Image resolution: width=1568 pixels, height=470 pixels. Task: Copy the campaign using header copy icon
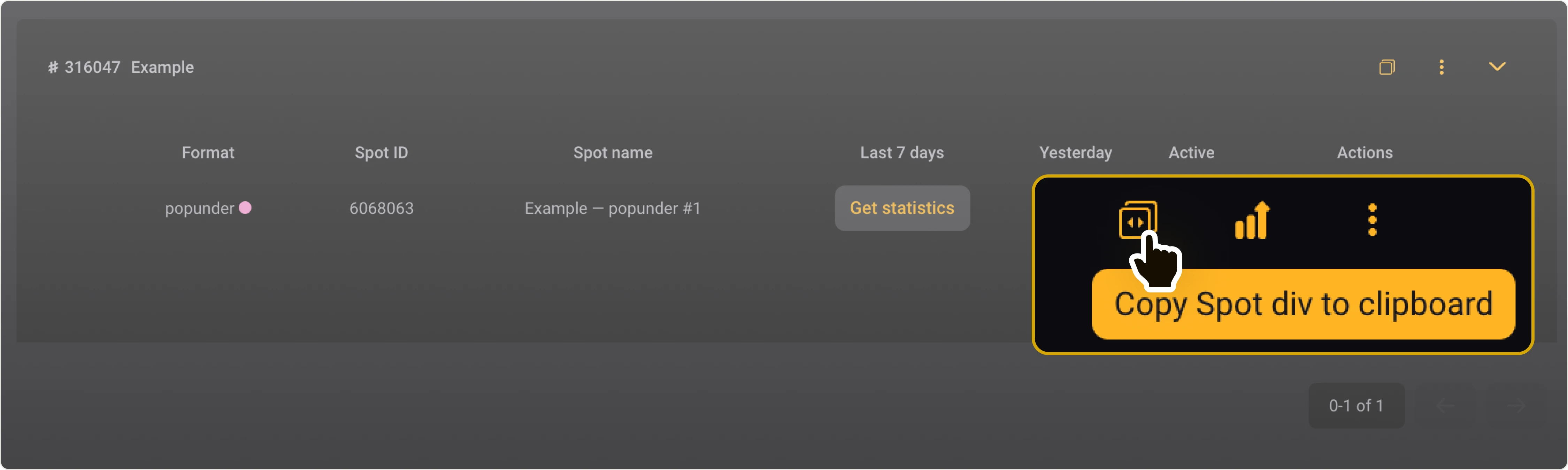click(x=1386, y=67)
